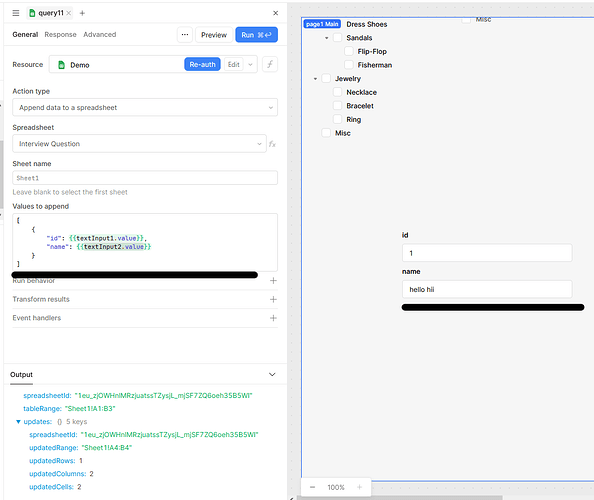Add an Event handler with plus icon
The image size is (594, 500).
pyautogui.click(x=273, y=318)
